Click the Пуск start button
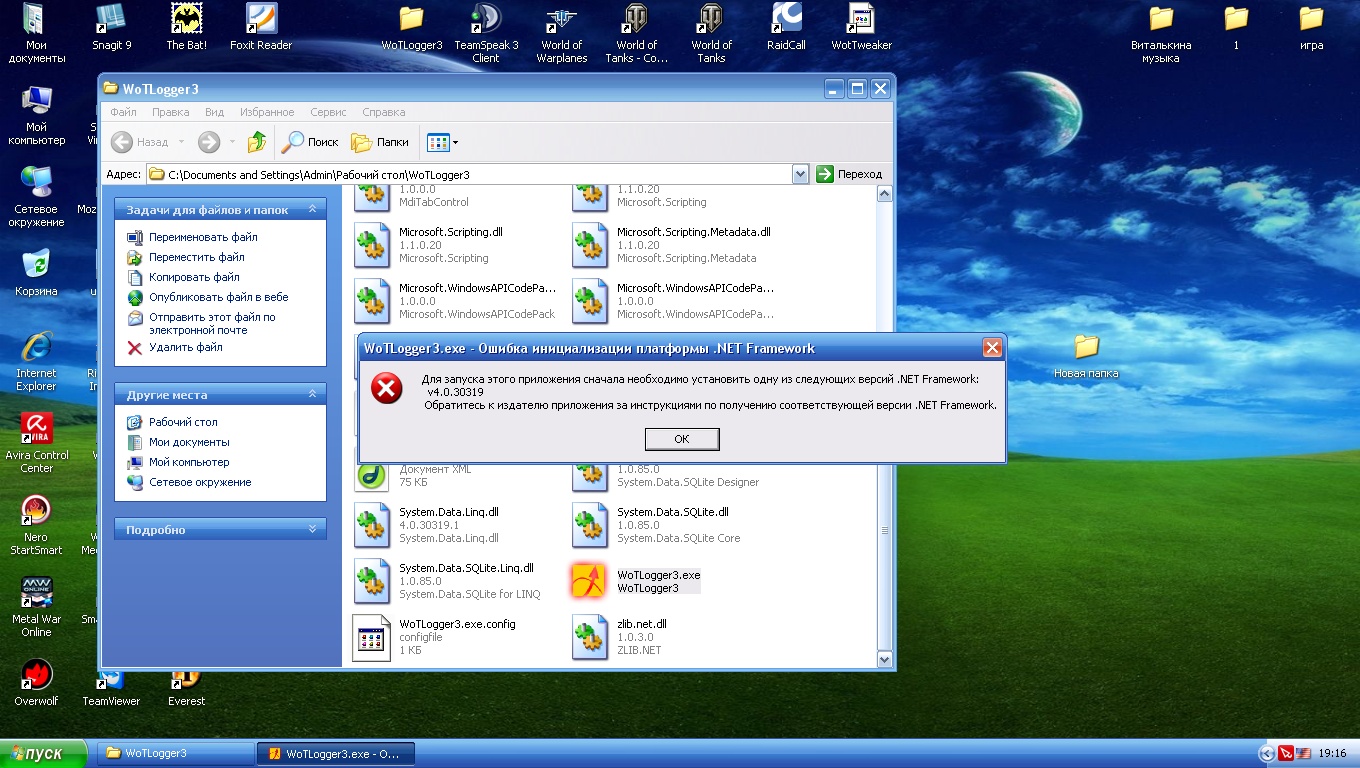Viewport: 1360px width, 768px height. (44, 753)
